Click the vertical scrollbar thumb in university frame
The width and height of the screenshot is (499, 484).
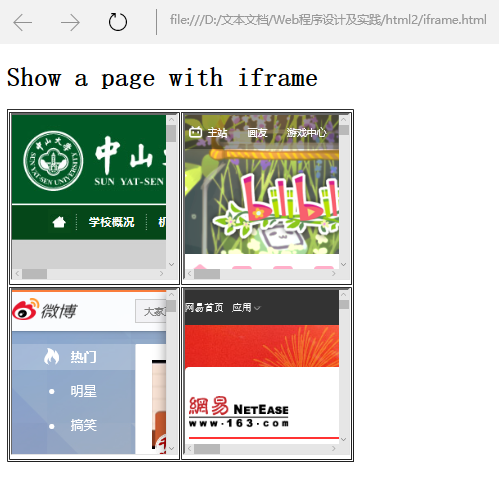171,134
